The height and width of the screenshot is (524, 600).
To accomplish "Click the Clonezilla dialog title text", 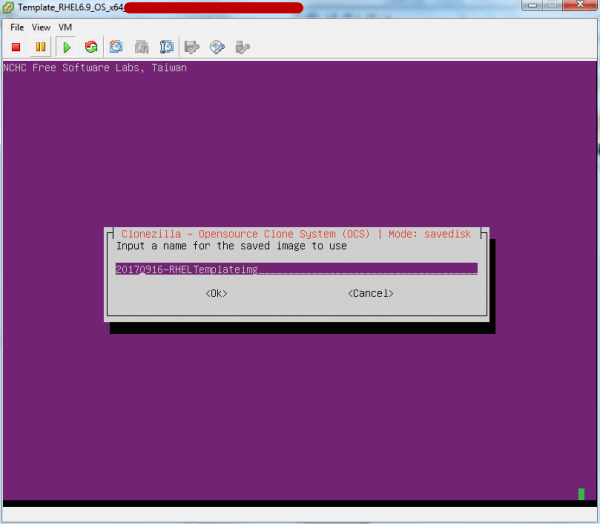I will point(296,234).
